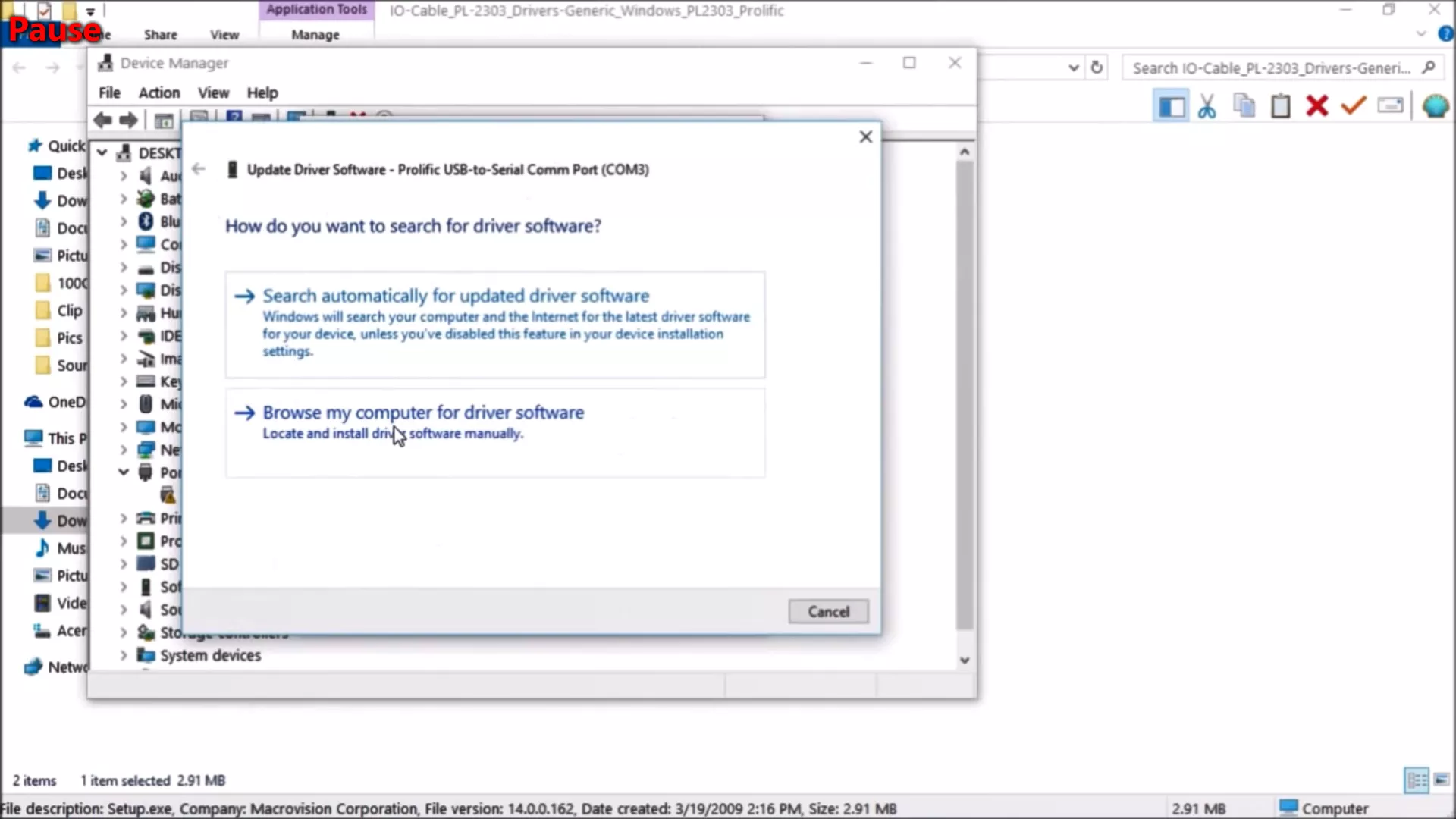Open the Help menu in Device Manager

tap(262, 93)
